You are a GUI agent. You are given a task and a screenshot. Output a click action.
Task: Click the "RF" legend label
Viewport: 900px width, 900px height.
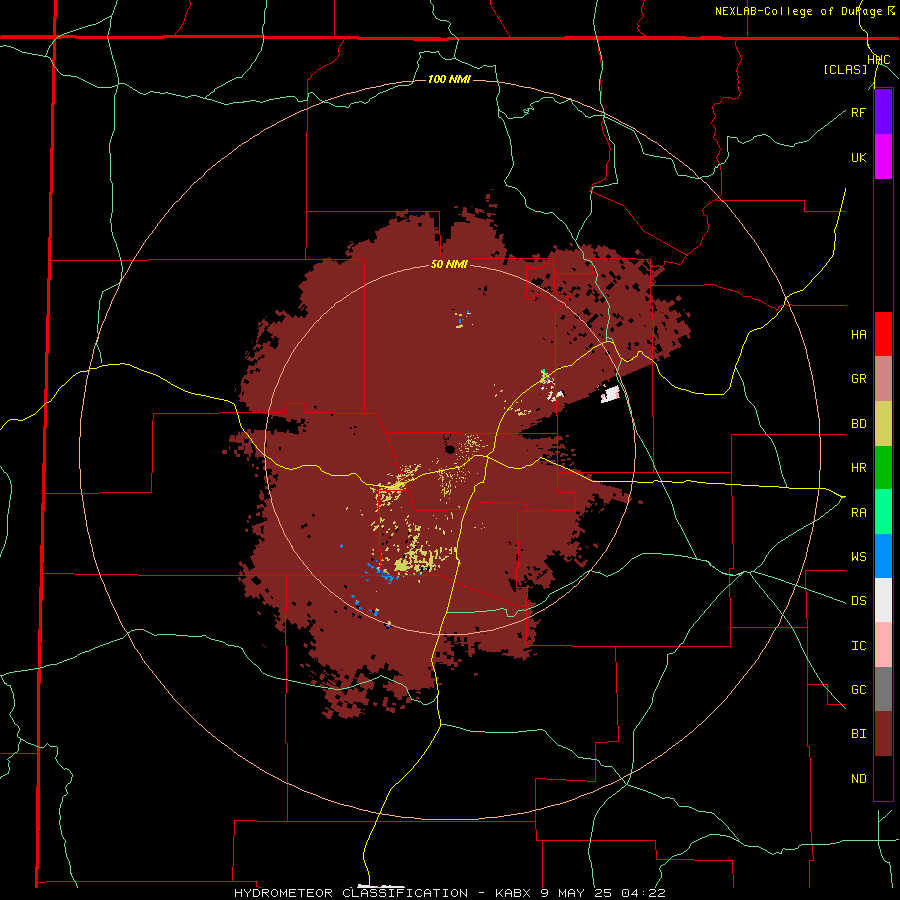(858, 112)
